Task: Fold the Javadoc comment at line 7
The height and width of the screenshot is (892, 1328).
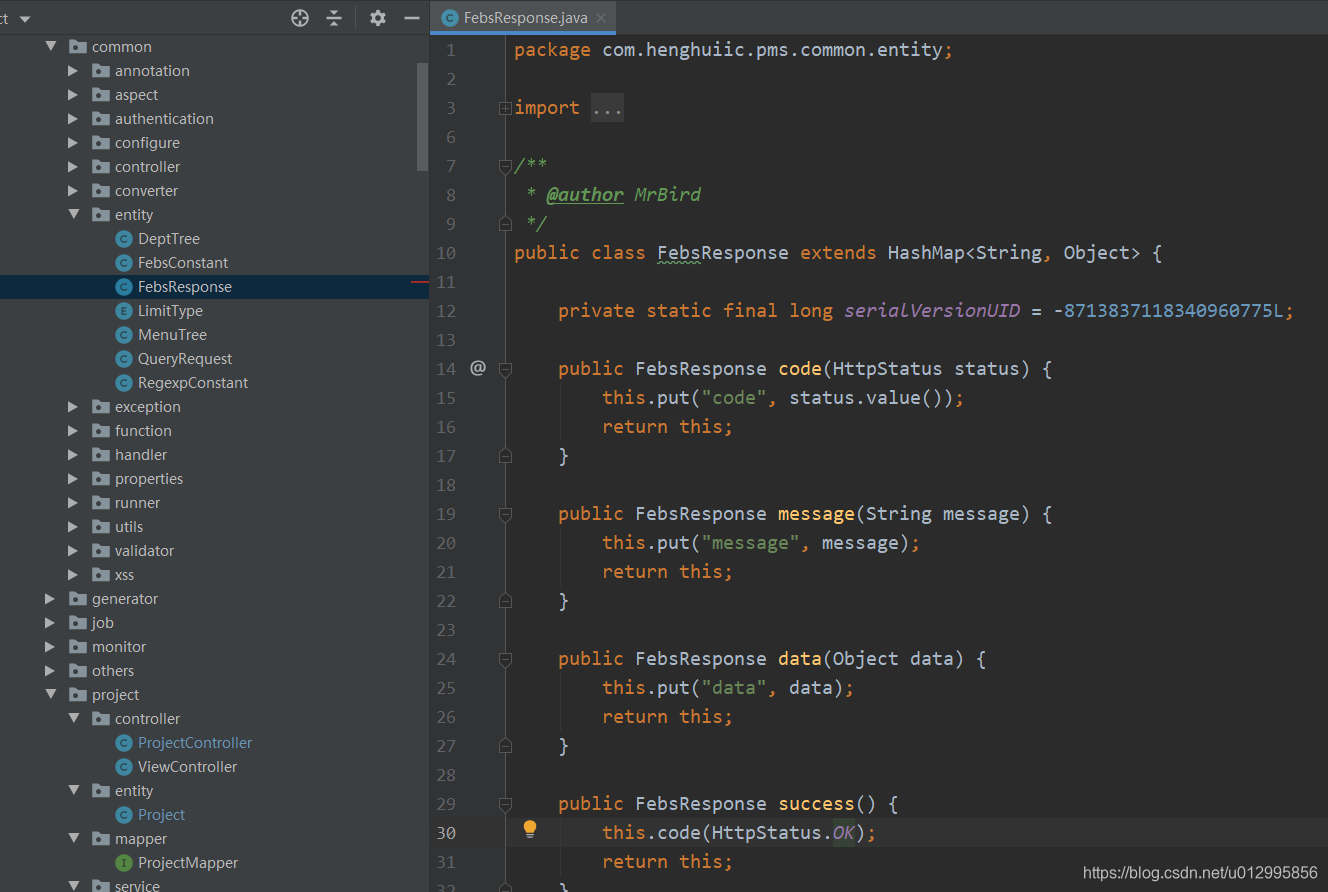Action: click(505, 166)
